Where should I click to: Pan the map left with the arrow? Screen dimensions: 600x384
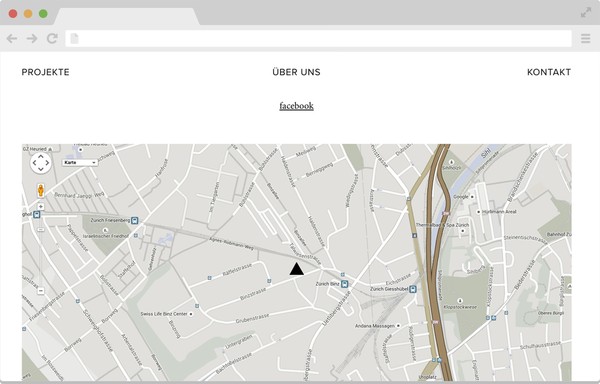34,163
